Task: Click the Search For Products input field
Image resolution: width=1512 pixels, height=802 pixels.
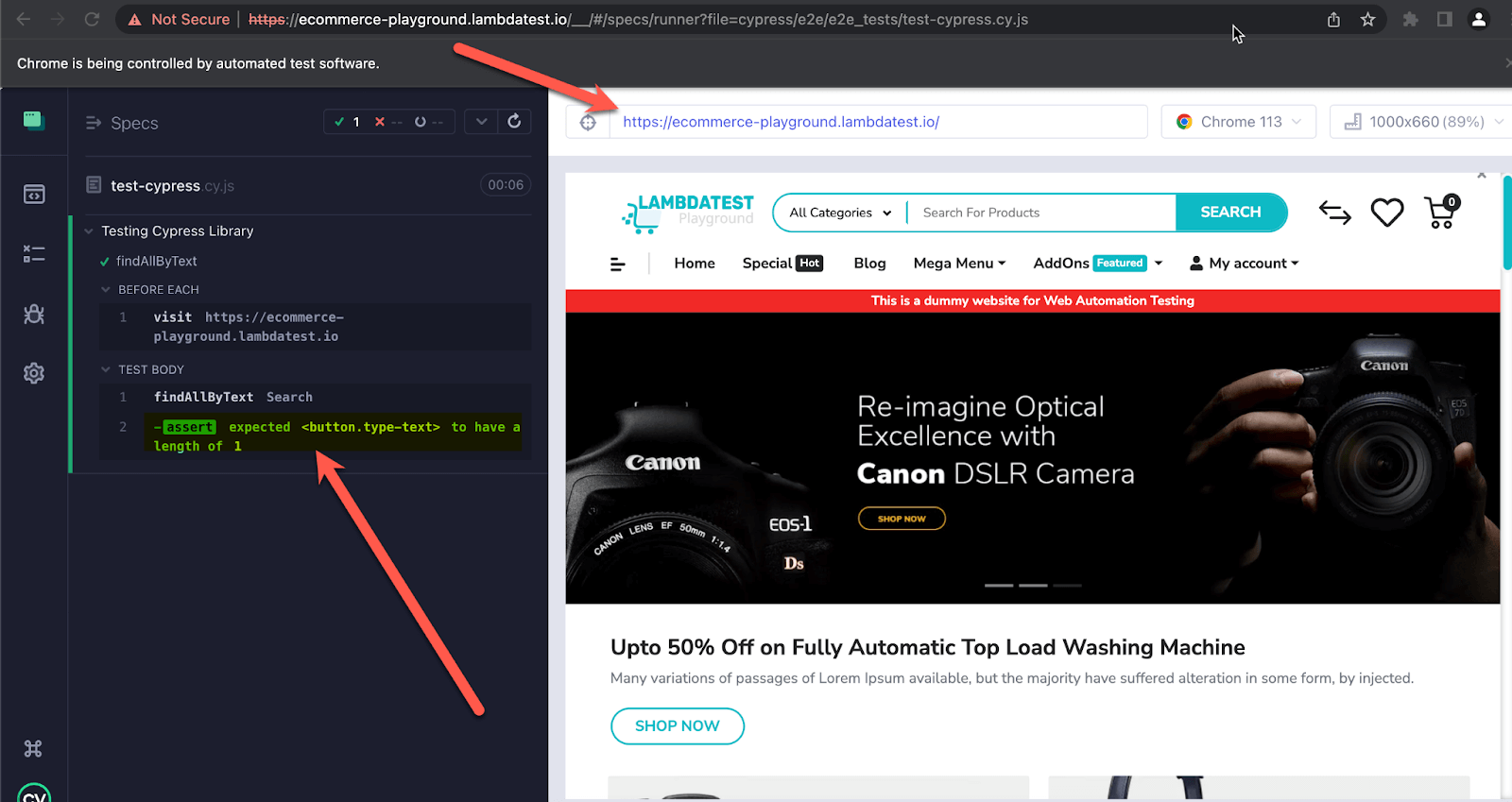Action: click(1039, 213)
